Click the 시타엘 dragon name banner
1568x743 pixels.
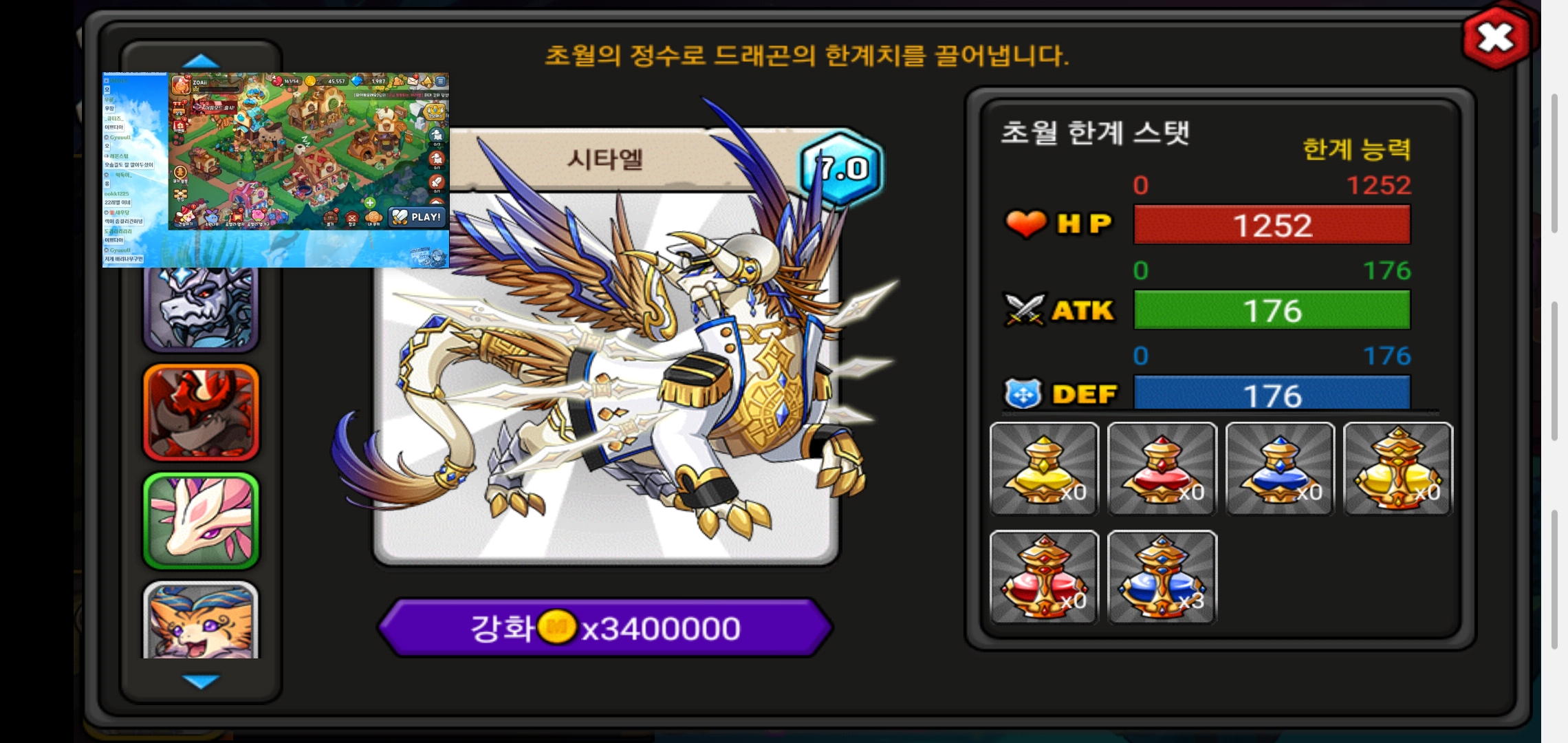point(605,159)
